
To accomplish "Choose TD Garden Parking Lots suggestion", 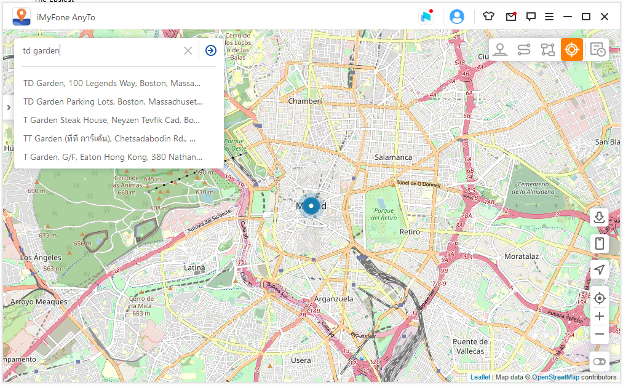I will click(x=113, y=102).
